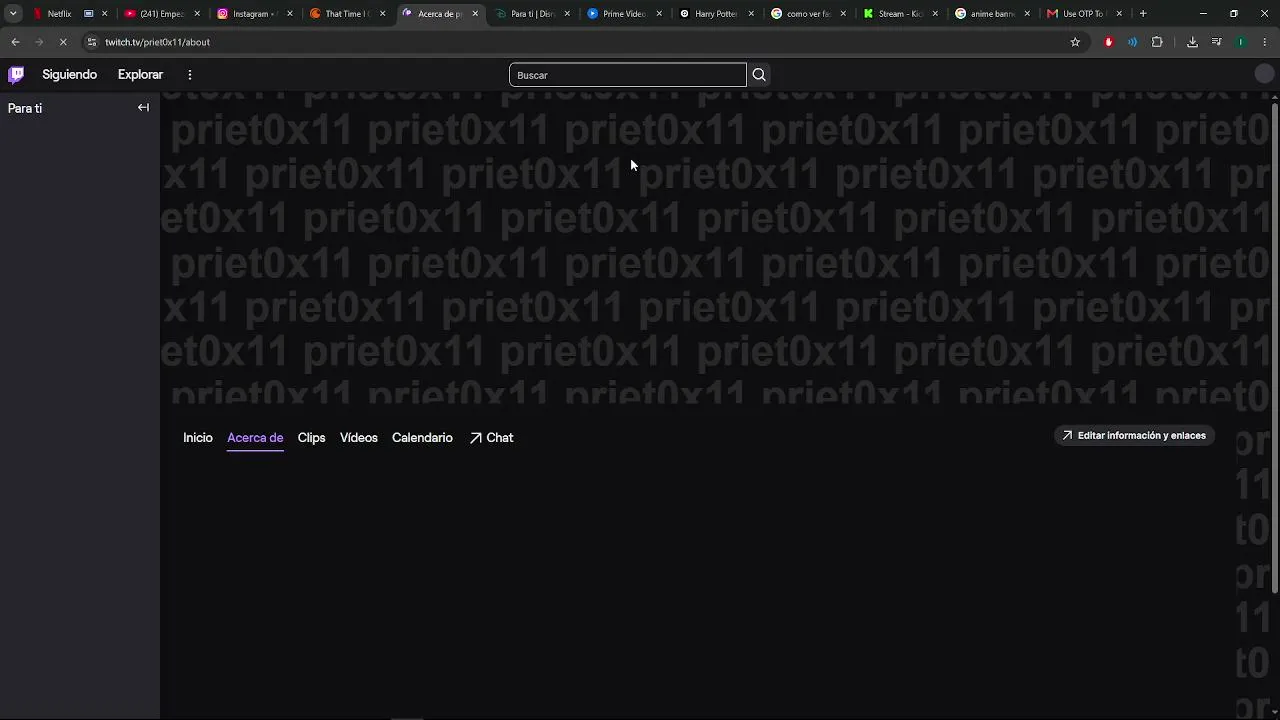Click the blue sound-wave extension icon

1132,42
